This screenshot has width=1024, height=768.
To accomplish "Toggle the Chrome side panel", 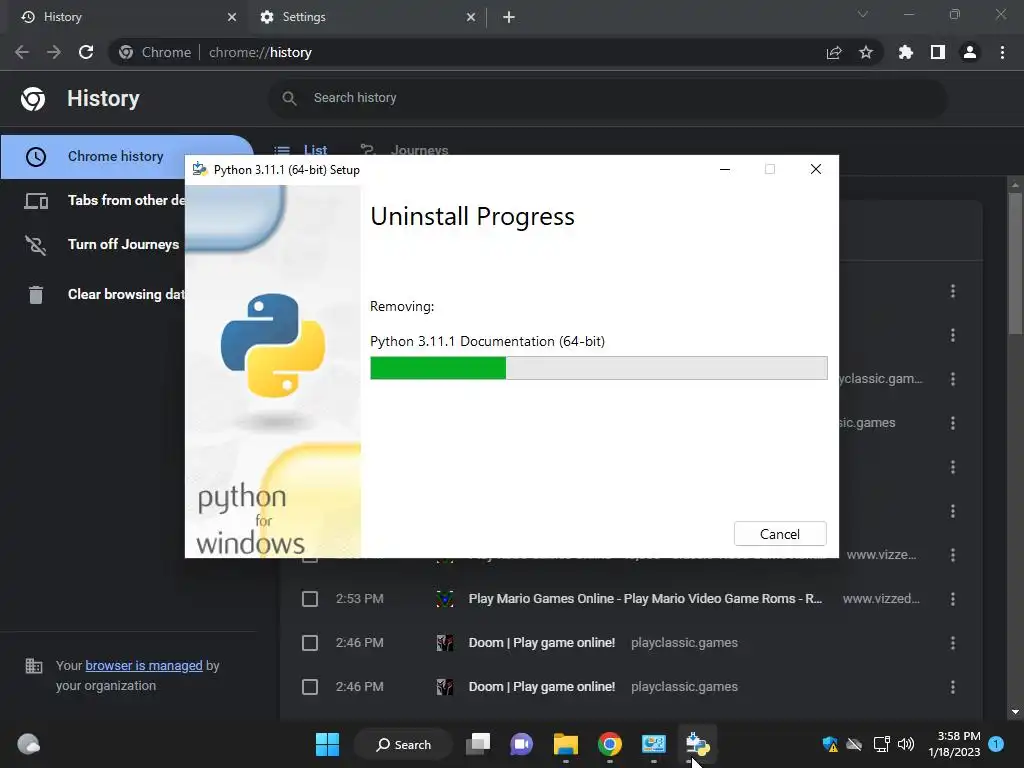I will point(938,52).
